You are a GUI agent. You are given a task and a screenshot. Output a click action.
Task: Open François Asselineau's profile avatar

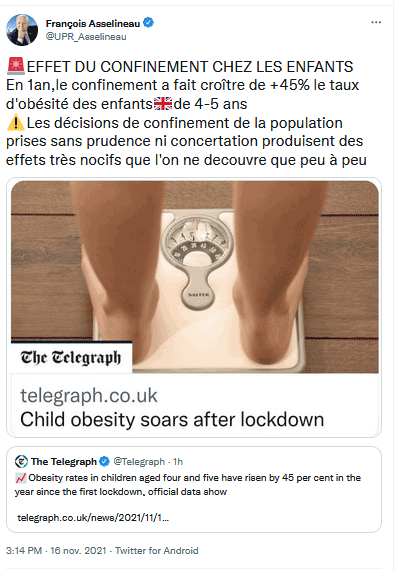pyautogui.click(x=22, y=30)
